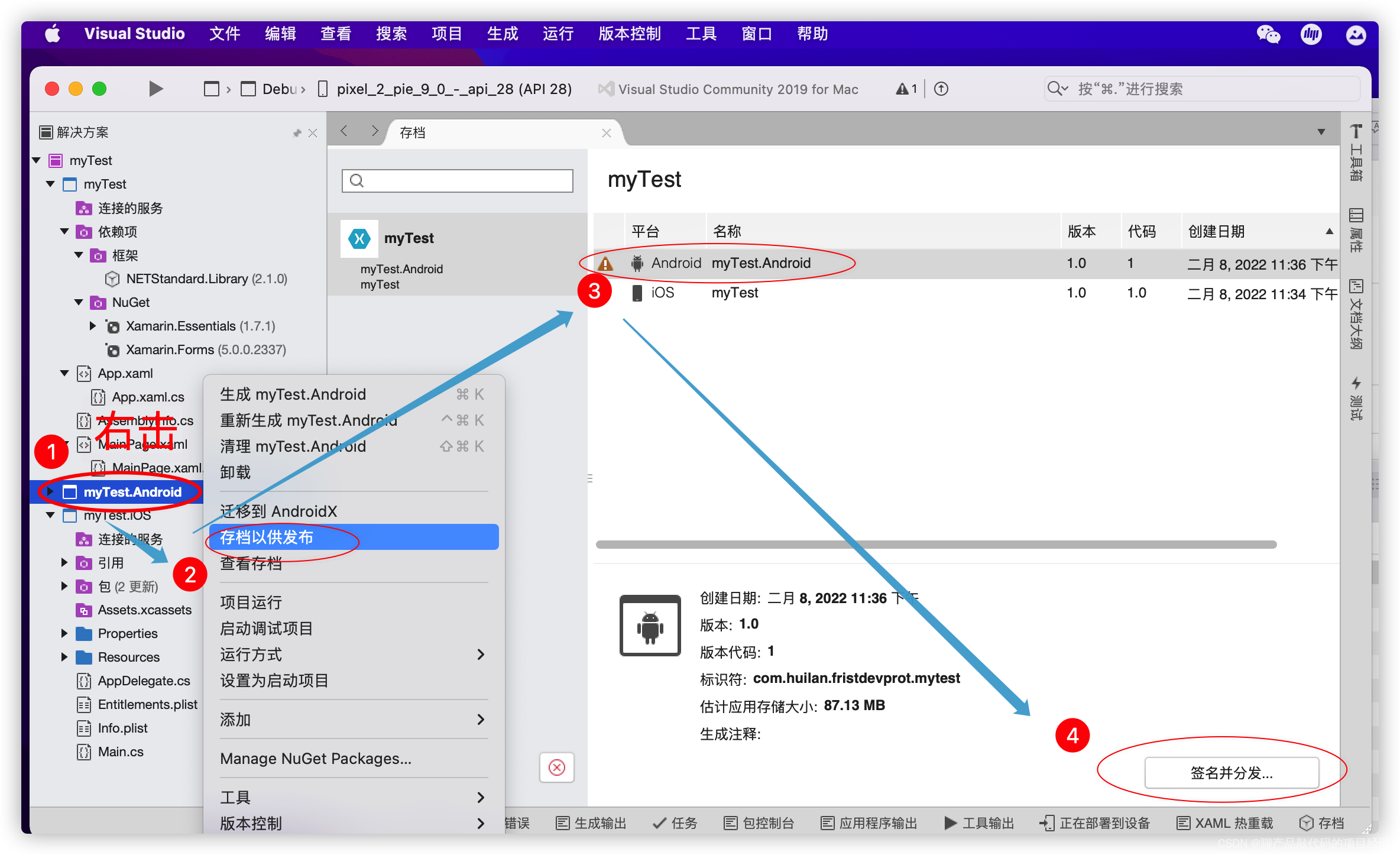
Task: Open the Toolbox side panel
Action: pyautogui.click(x=1356, y=153)
